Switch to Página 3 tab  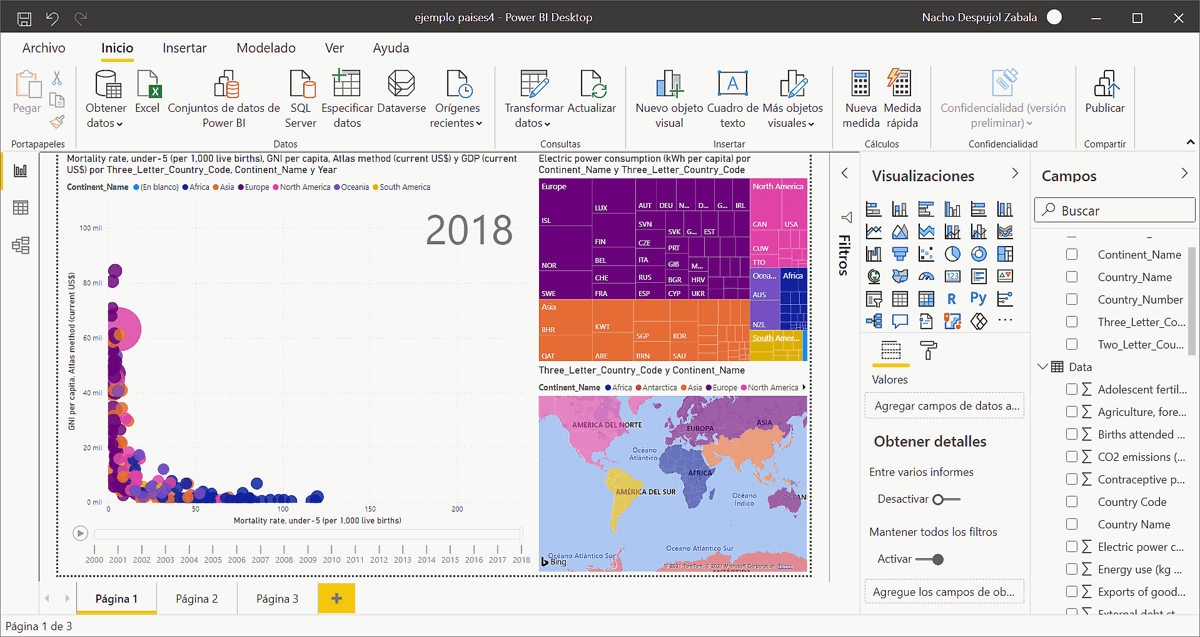pyautogui.click(x=277, y=598)
